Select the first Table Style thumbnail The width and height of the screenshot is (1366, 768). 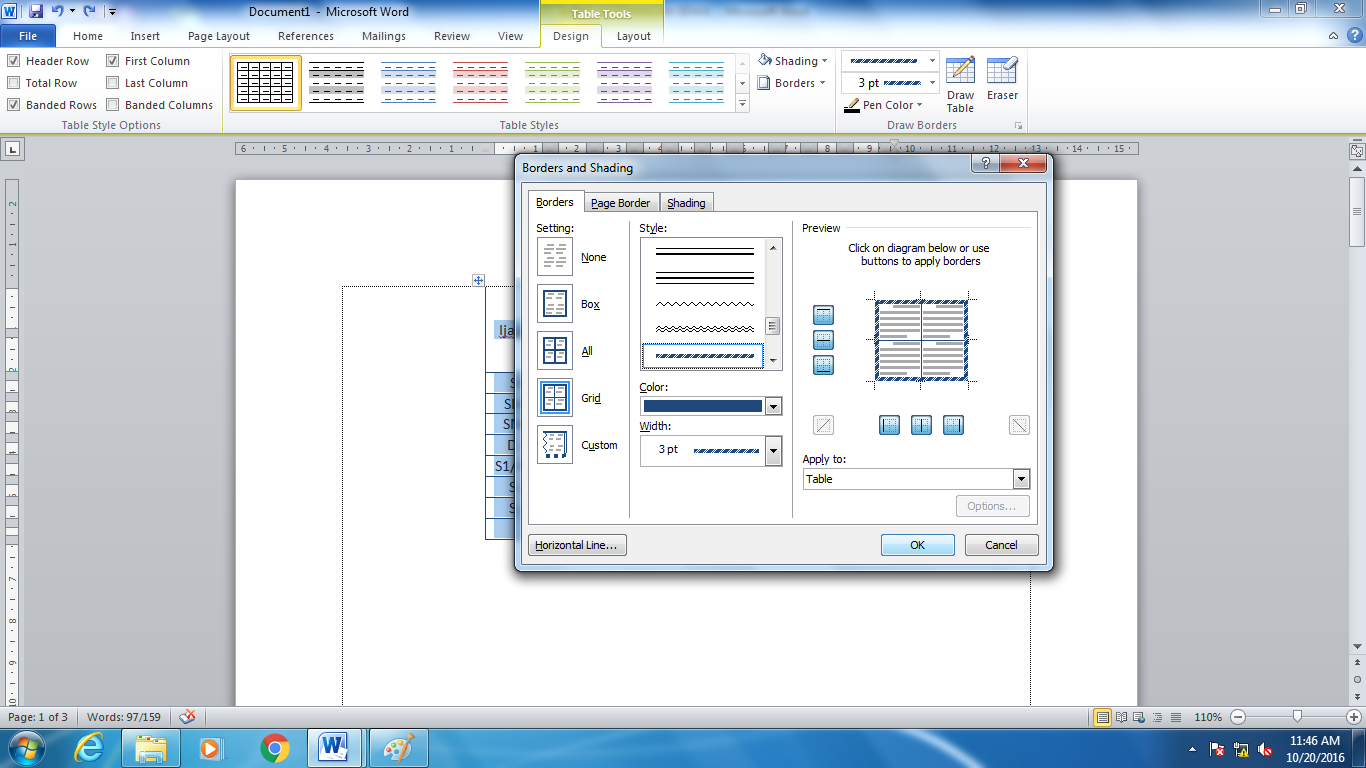click(265, 82)
